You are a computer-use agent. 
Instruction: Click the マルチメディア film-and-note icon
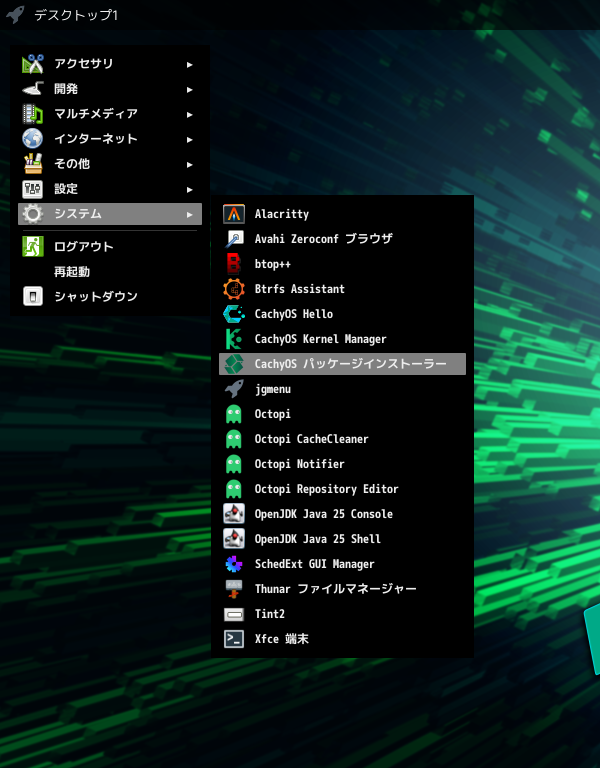pos(32,114)
